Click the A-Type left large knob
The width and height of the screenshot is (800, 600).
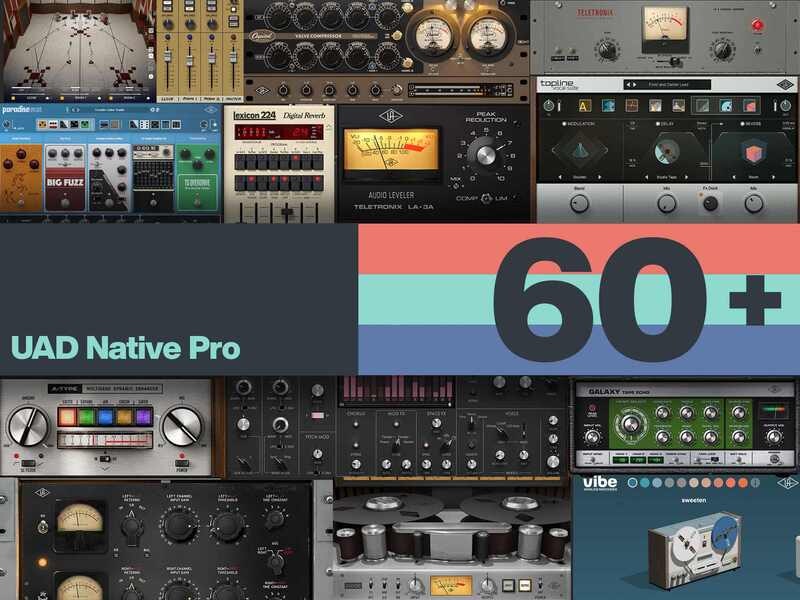28,426
